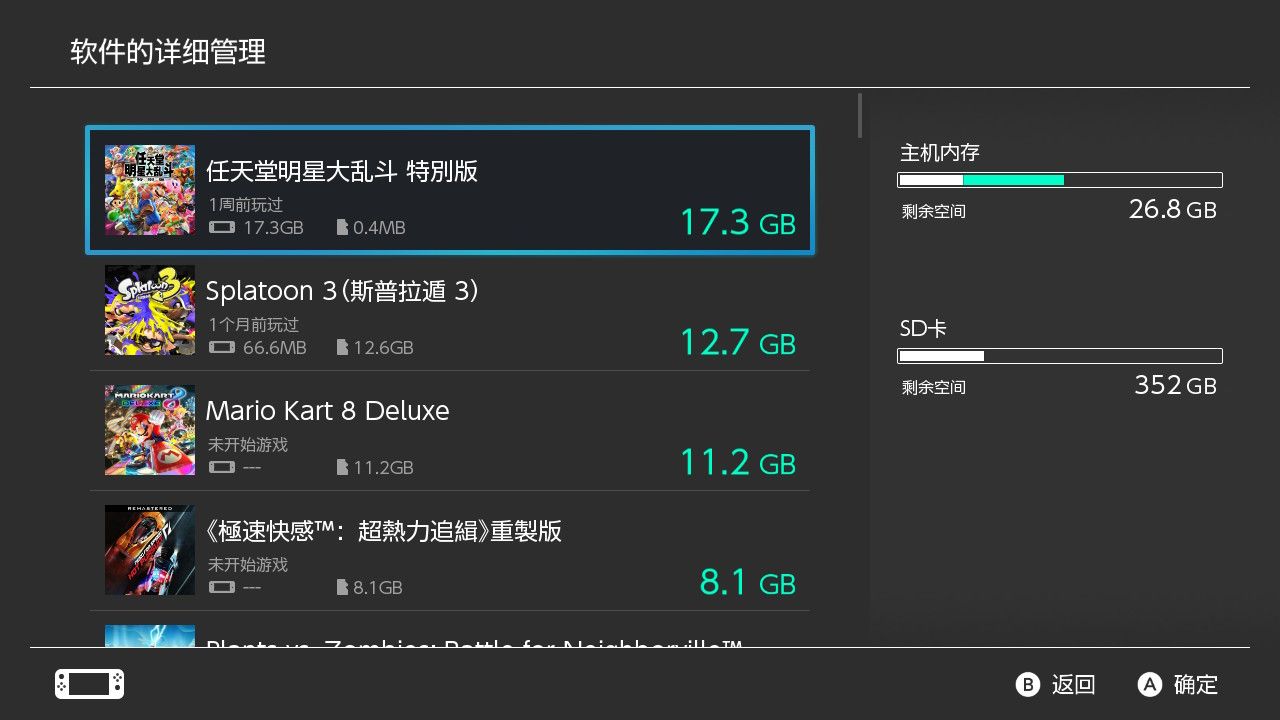The height and width of the screenshot is (720, 1280).
Task: Click the 1周前玩过 last played text
Action: click(246, 205)
